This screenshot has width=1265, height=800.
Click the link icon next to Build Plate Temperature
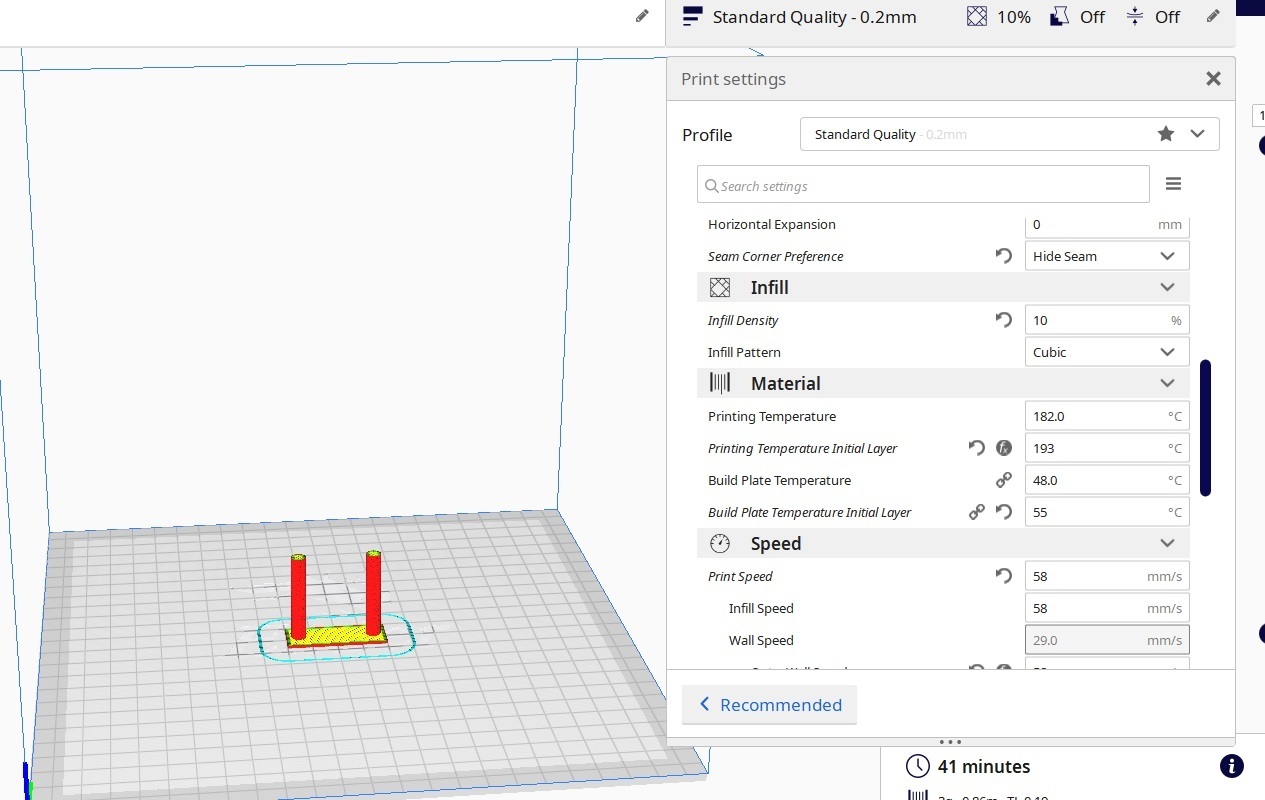(1003, 479)
